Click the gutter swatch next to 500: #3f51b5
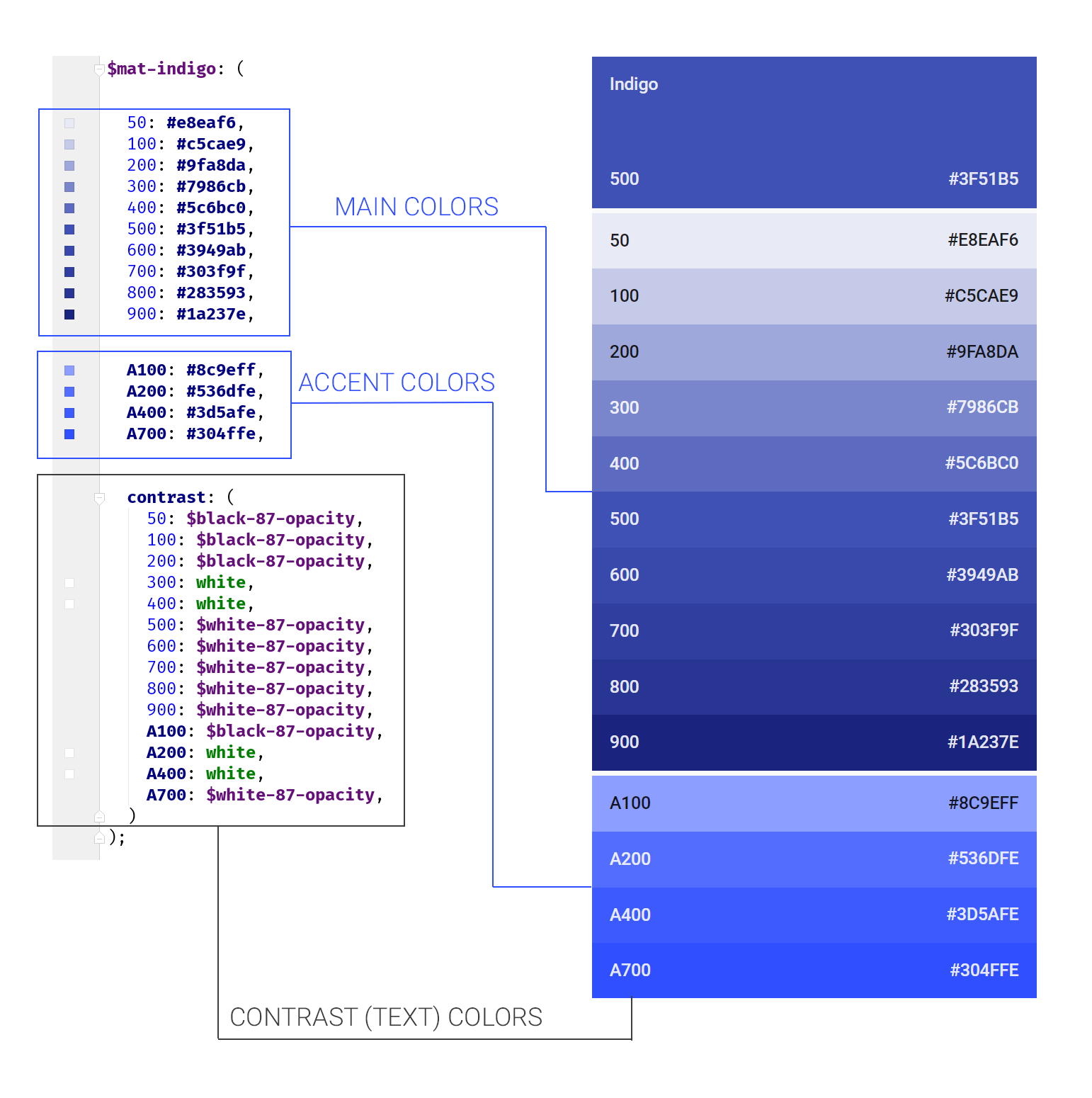This screenshot has height=1098, width=1092. (x=69, y=229)
